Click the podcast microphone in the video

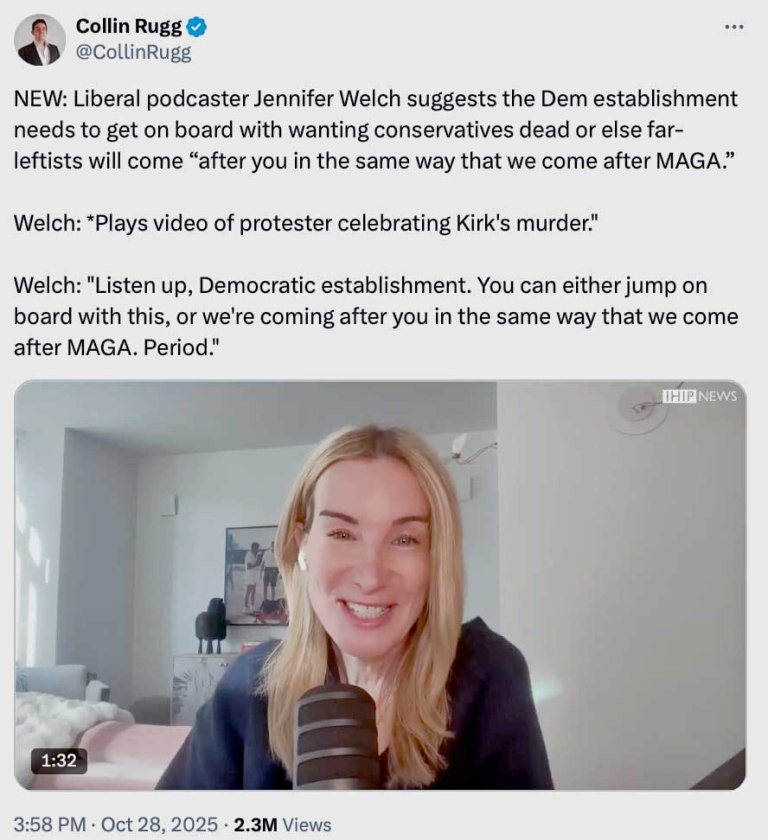point(337,737)
